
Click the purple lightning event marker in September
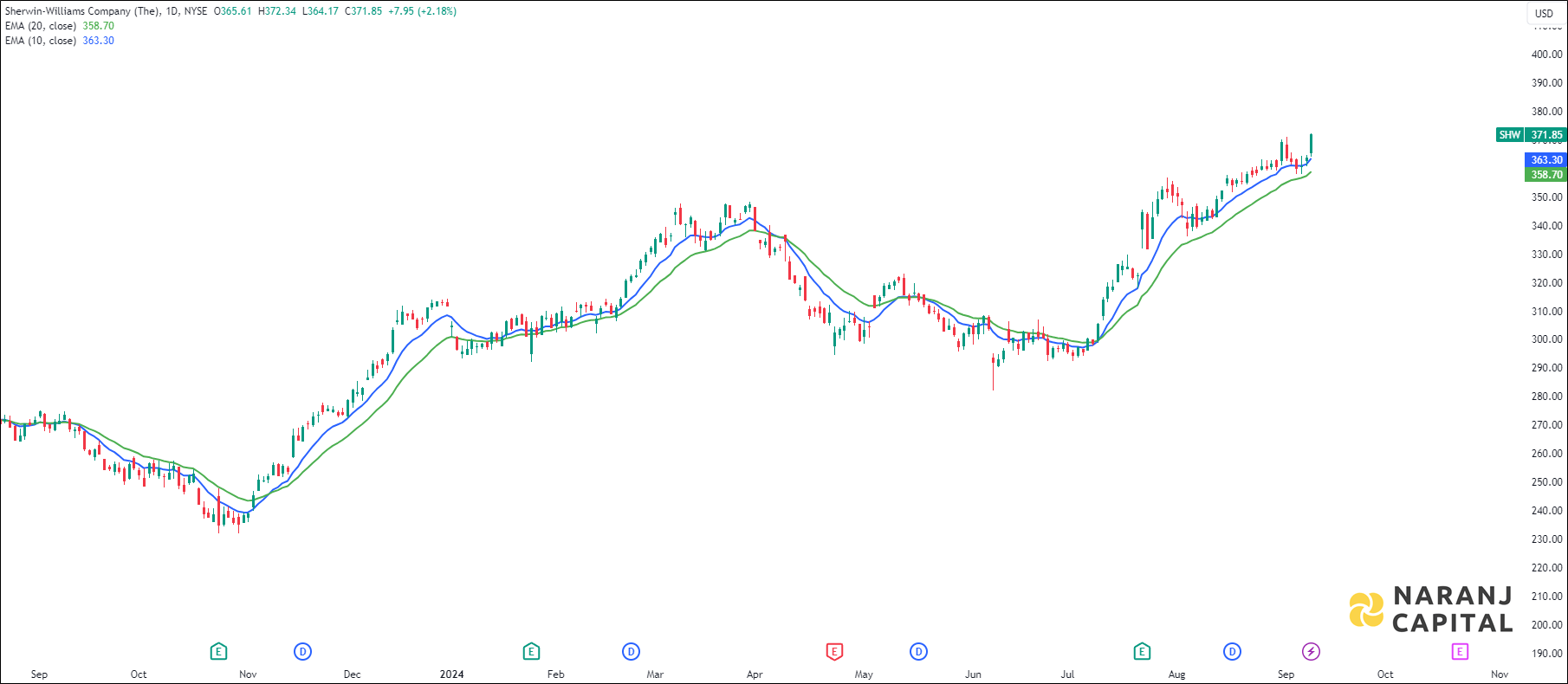pyautogui.click(x=1312, y=651)
